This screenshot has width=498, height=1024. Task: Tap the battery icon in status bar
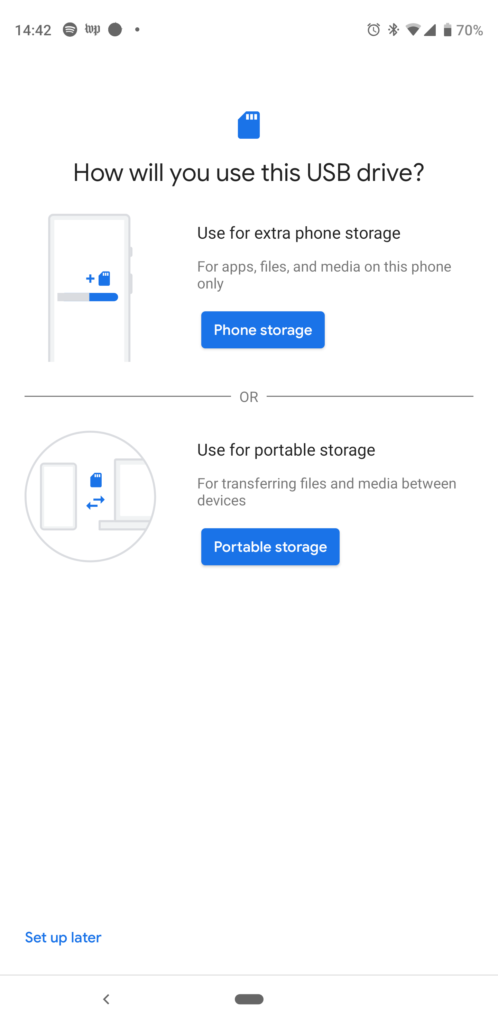click(x=447, y=30)
